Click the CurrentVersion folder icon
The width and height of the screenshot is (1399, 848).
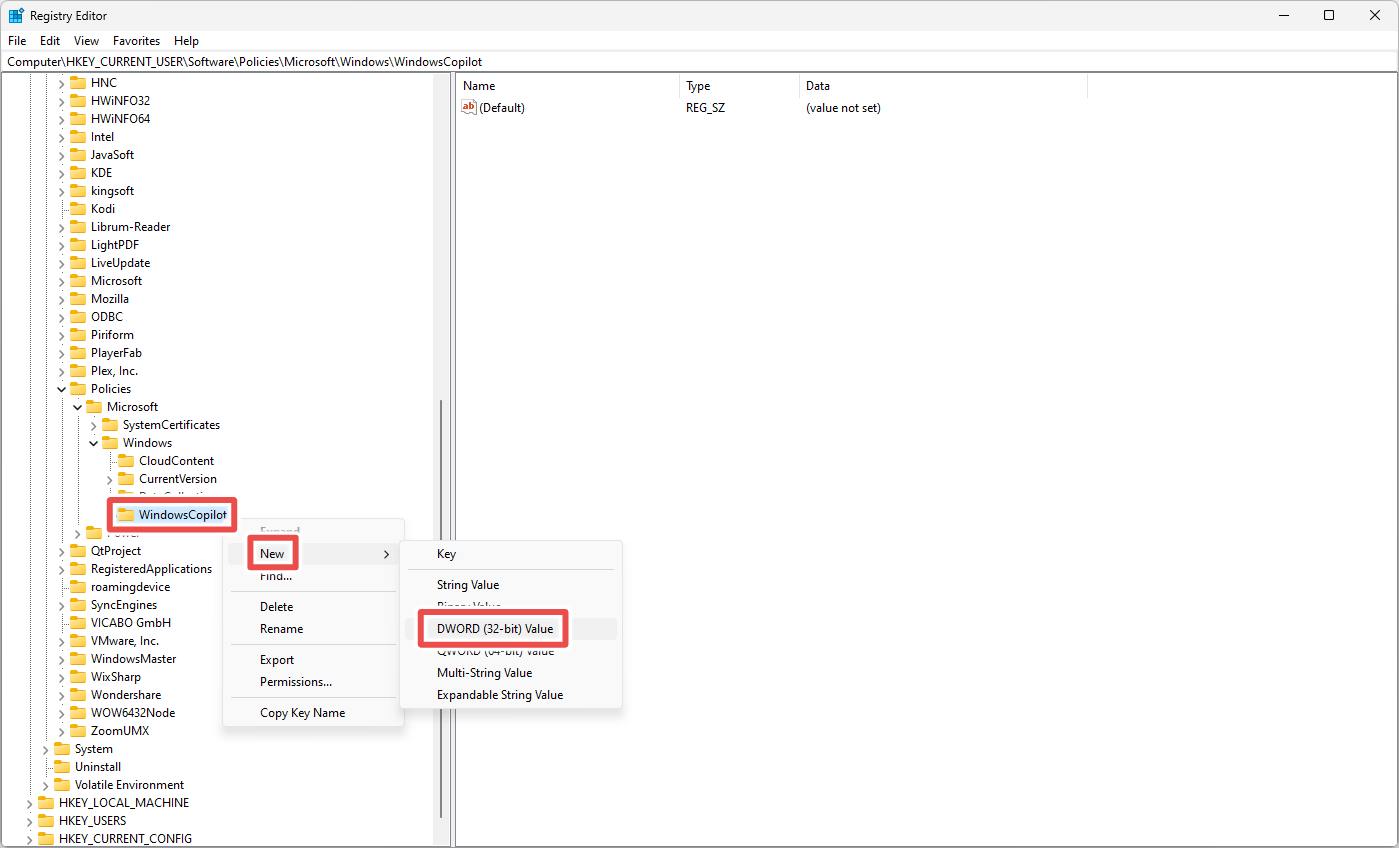coord(126,479)
